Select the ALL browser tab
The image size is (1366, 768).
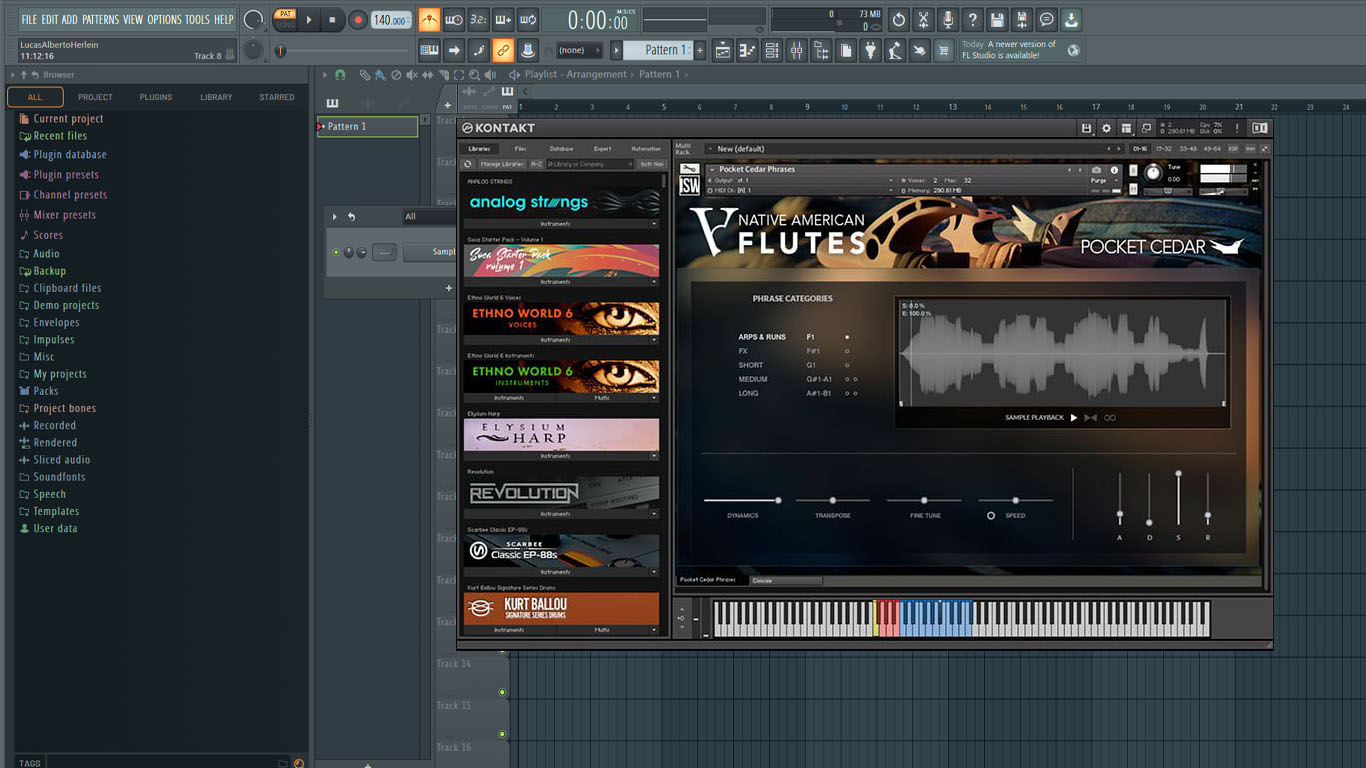[35, 97]
